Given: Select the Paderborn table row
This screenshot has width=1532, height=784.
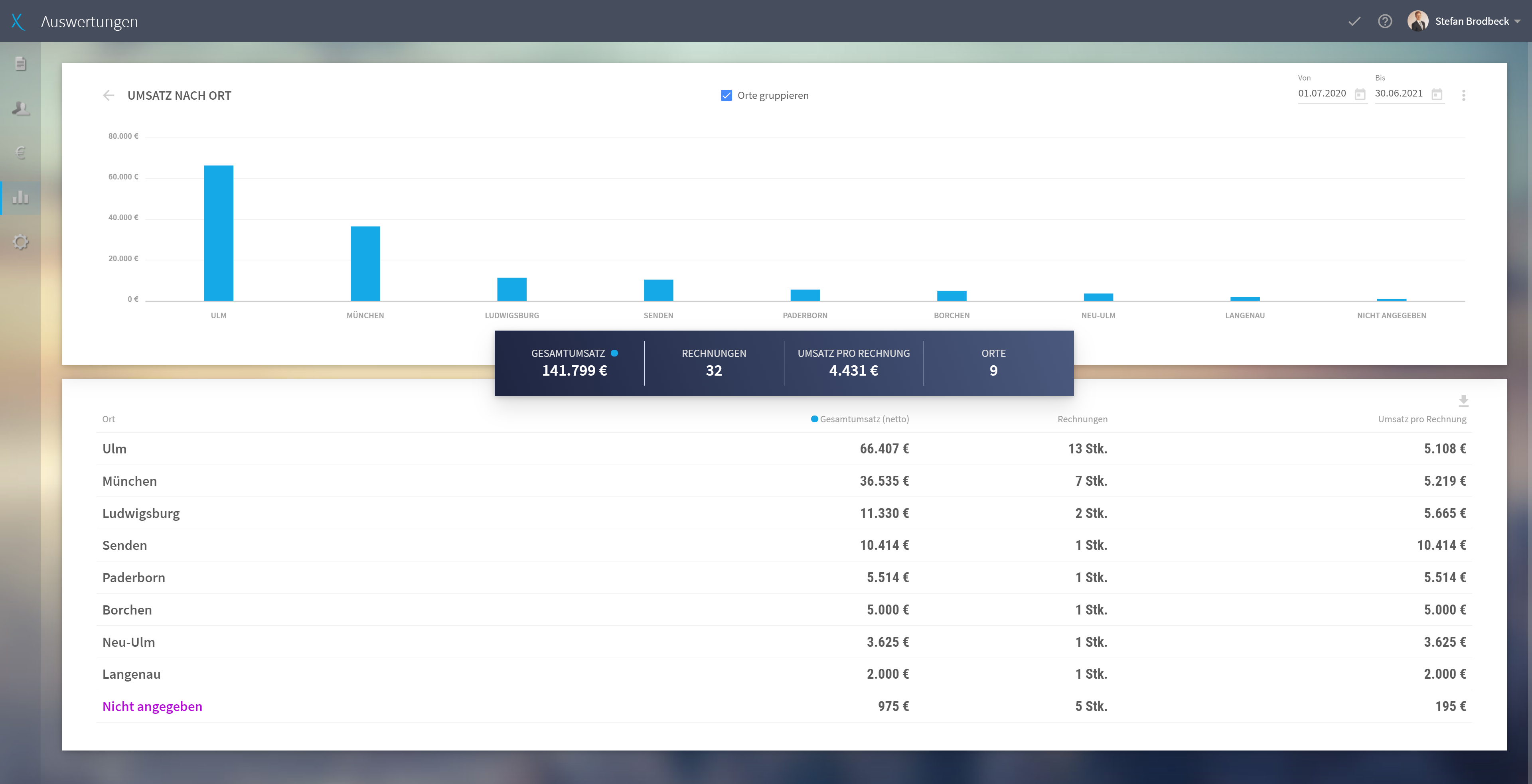Looking at the screenshot, I should [x=784, y=577].
